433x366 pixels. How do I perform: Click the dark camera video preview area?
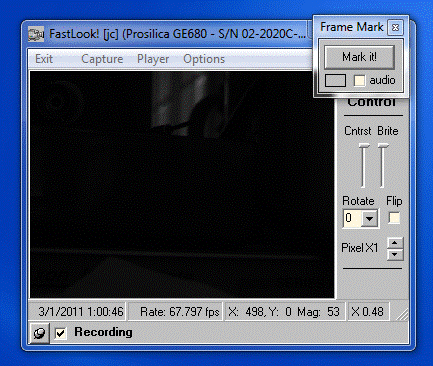(x=182, y=184)
